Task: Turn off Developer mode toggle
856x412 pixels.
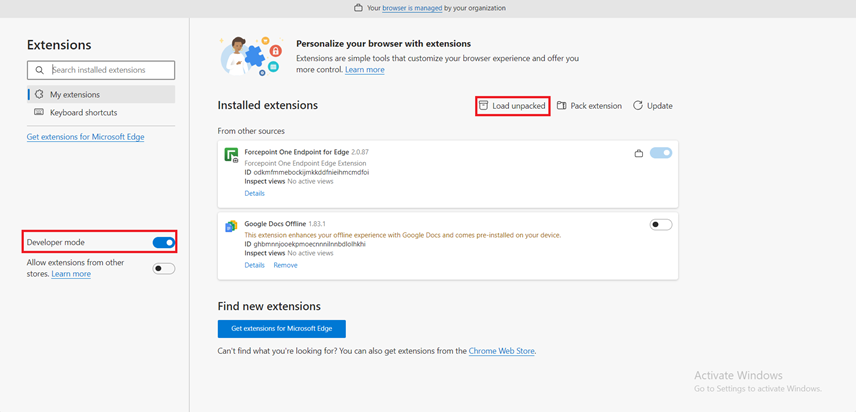Action: (164, 243)
